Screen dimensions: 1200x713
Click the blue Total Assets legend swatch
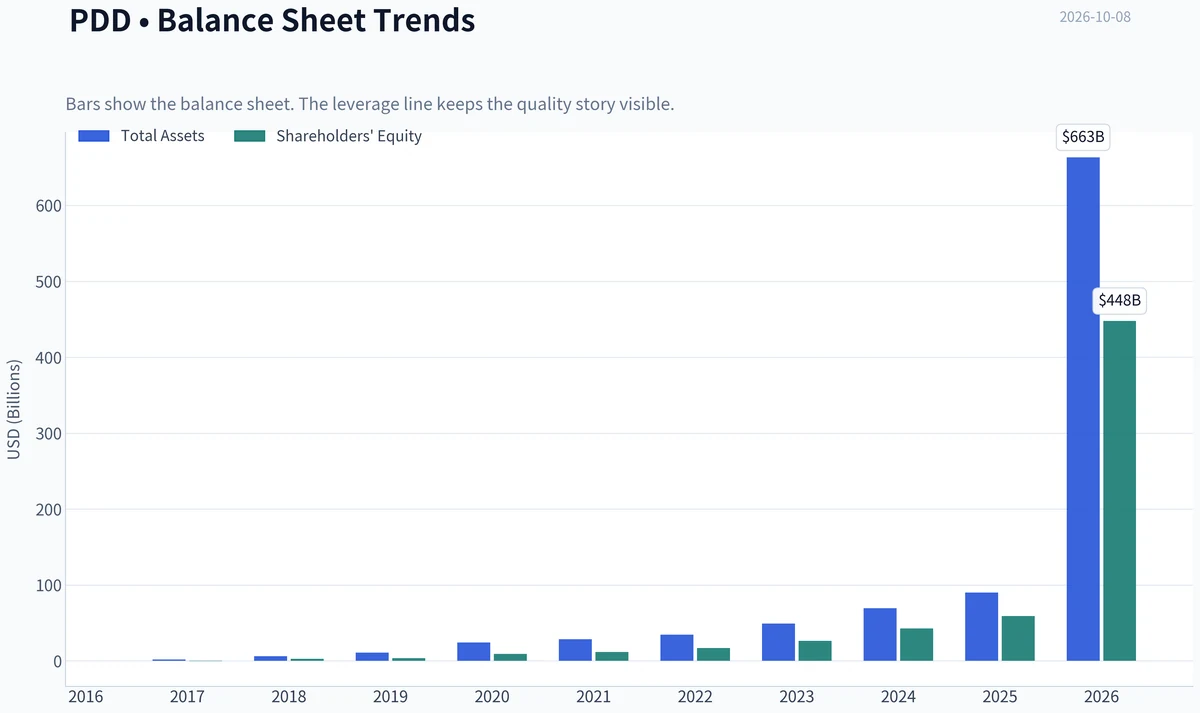pos(94,136)
